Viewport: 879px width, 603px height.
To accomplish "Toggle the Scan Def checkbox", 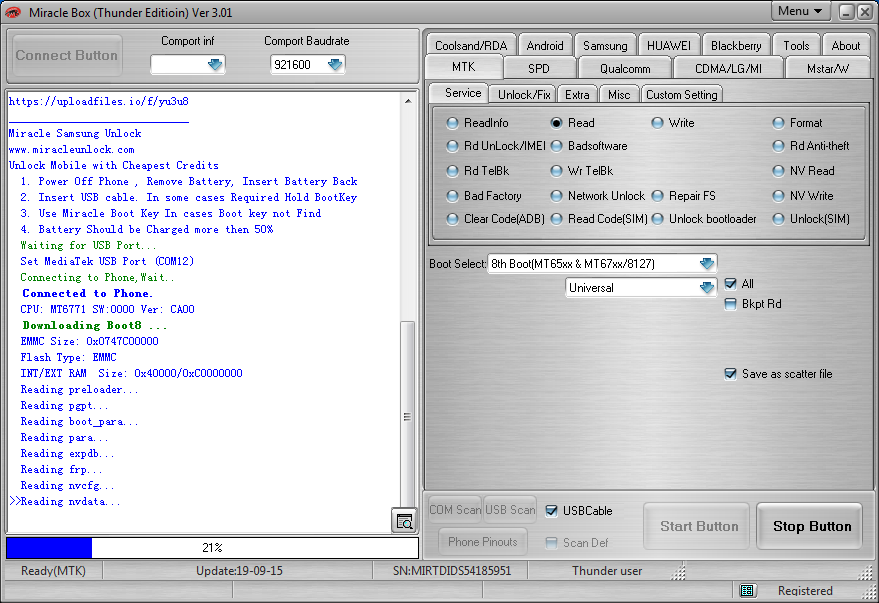I will tap(552, 542).
